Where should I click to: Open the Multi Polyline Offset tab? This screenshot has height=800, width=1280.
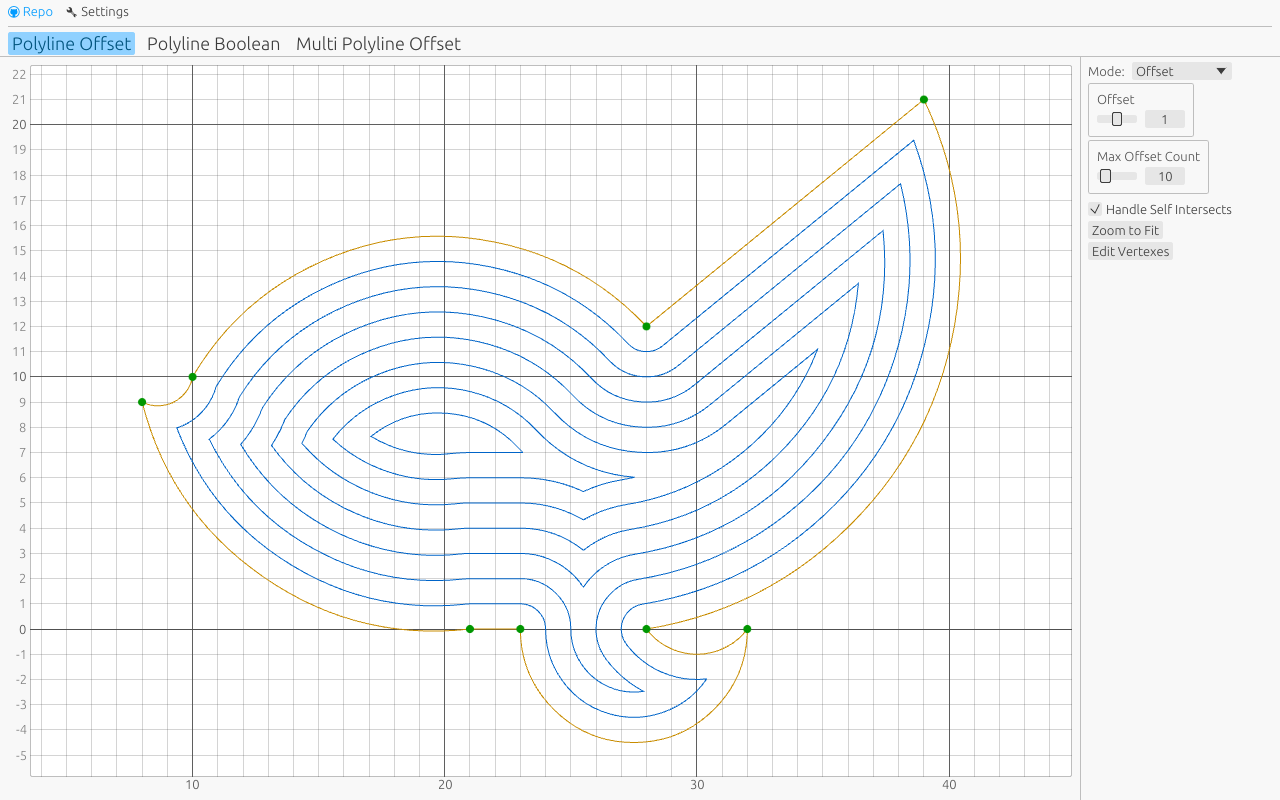(x=378, y=44)
